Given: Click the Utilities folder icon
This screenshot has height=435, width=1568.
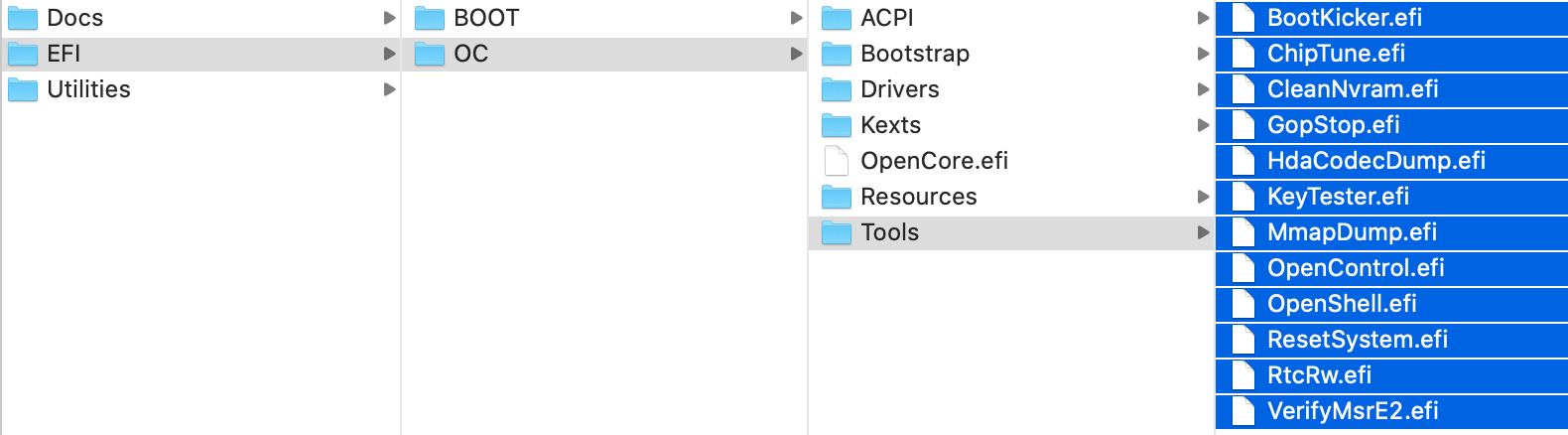Looking at the screenshot, I should tap(23, 89).
